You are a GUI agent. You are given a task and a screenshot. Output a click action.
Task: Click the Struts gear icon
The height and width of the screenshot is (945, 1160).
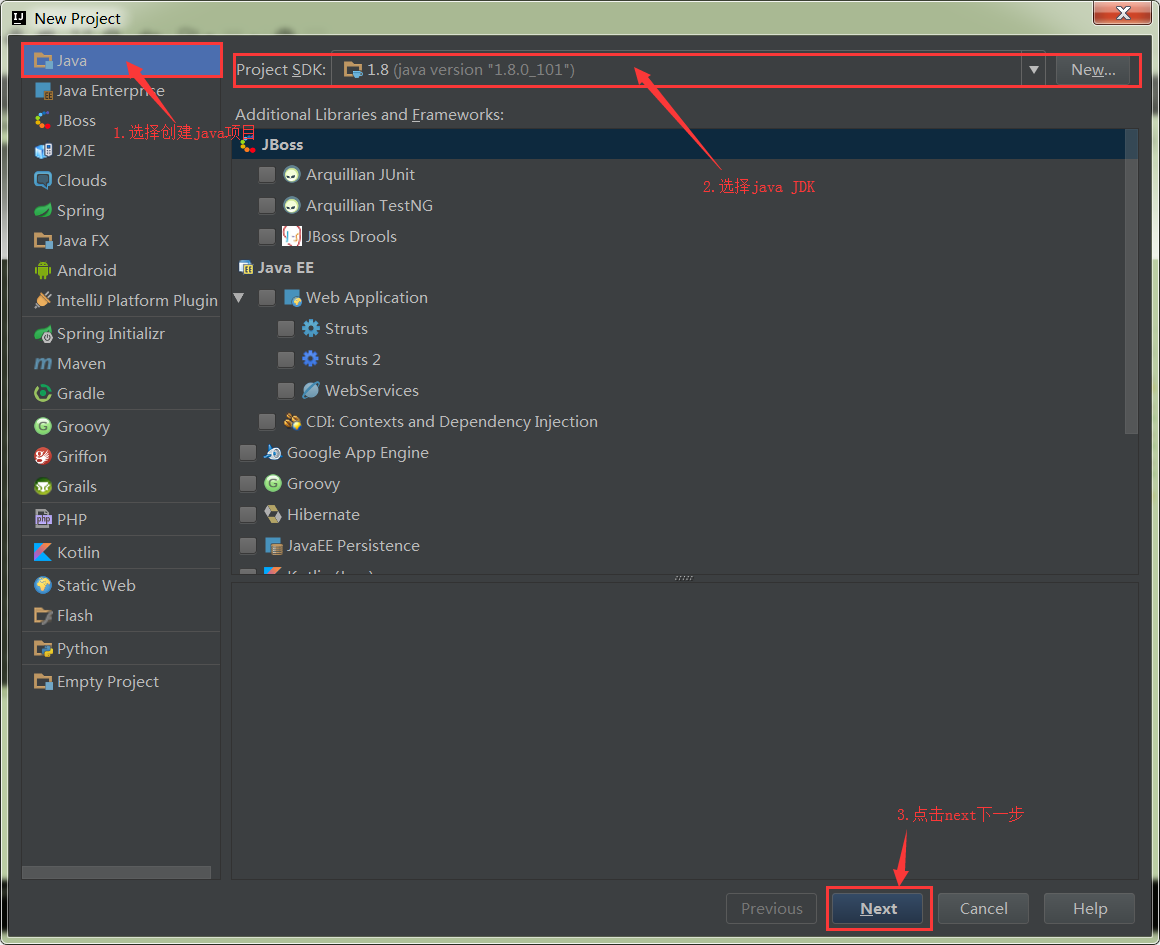311,329
